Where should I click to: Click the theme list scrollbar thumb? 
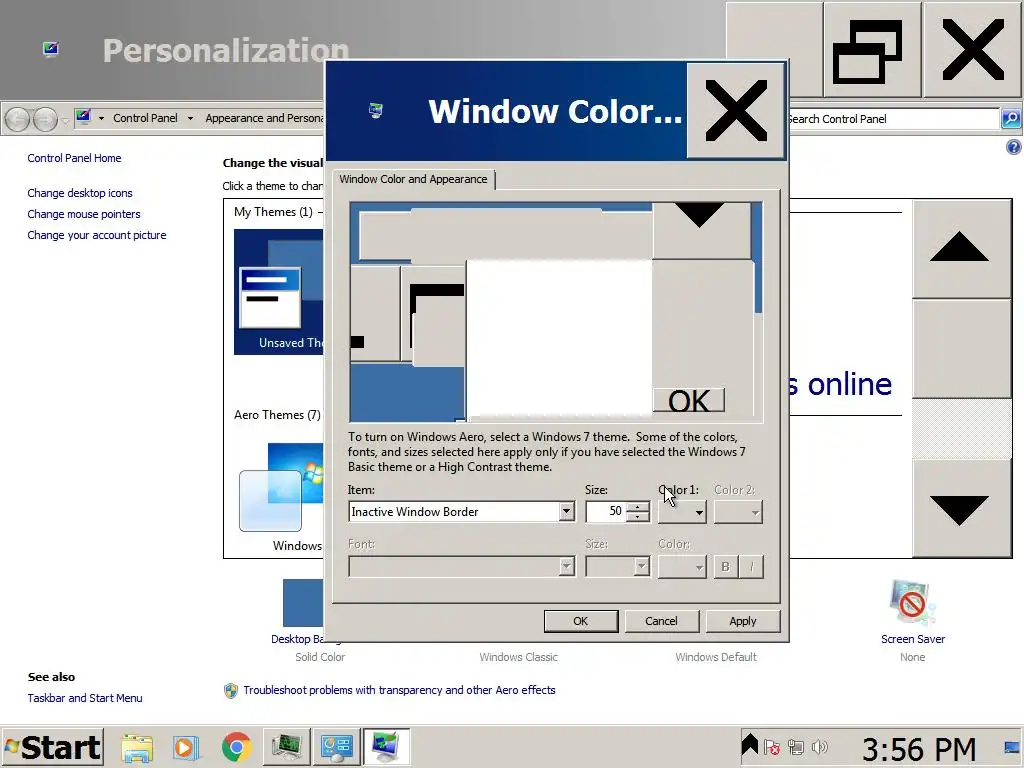[961, 349]
